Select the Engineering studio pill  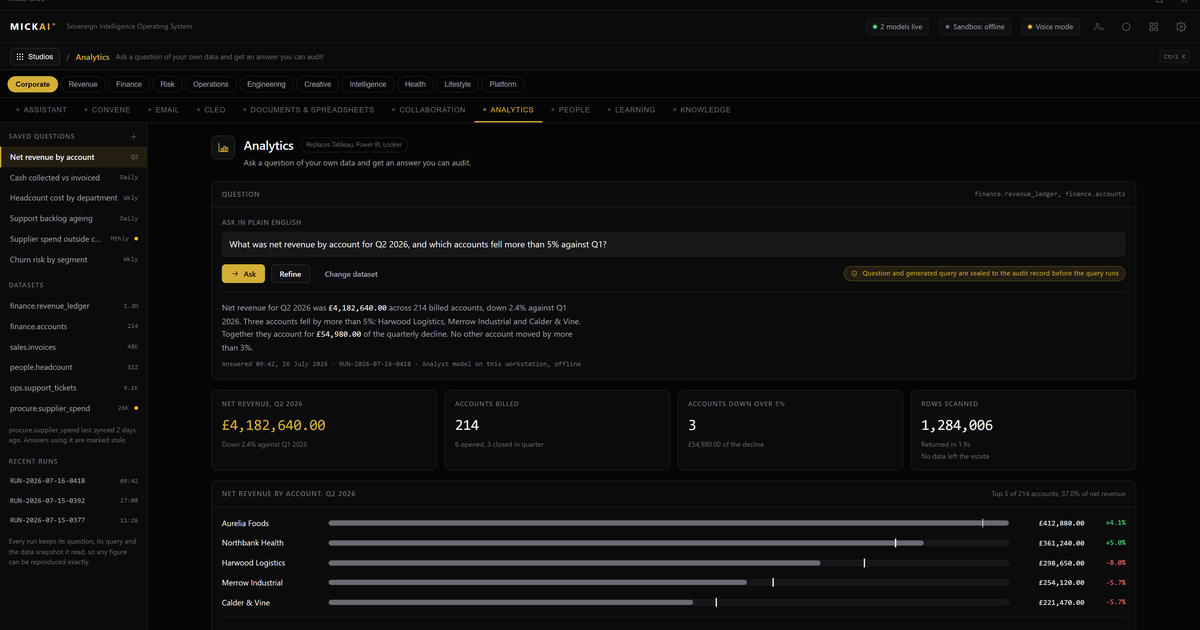(x=266, y=84)
